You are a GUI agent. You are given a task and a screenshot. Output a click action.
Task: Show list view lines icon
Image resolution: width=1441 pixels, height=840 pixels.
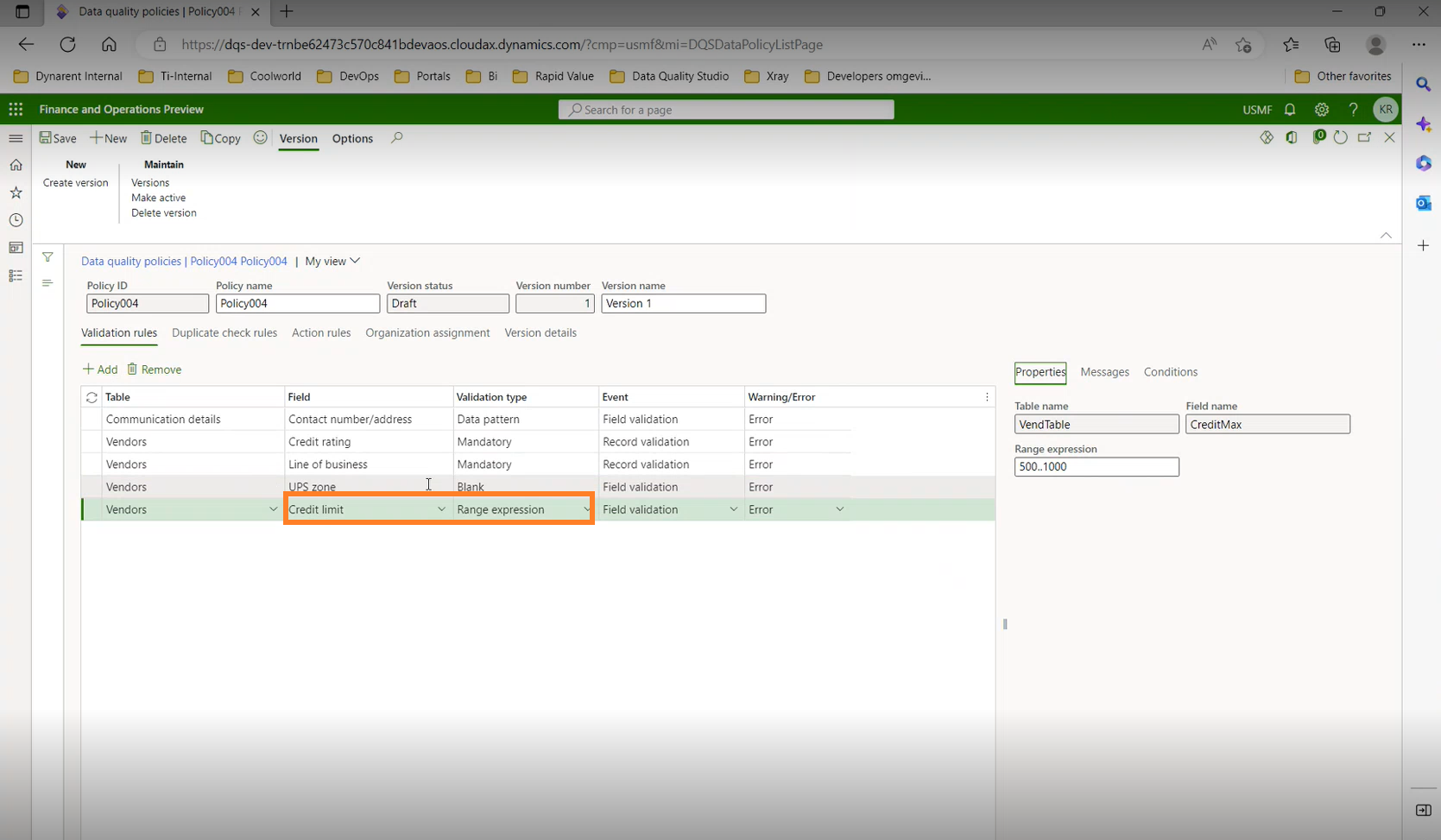47,282
